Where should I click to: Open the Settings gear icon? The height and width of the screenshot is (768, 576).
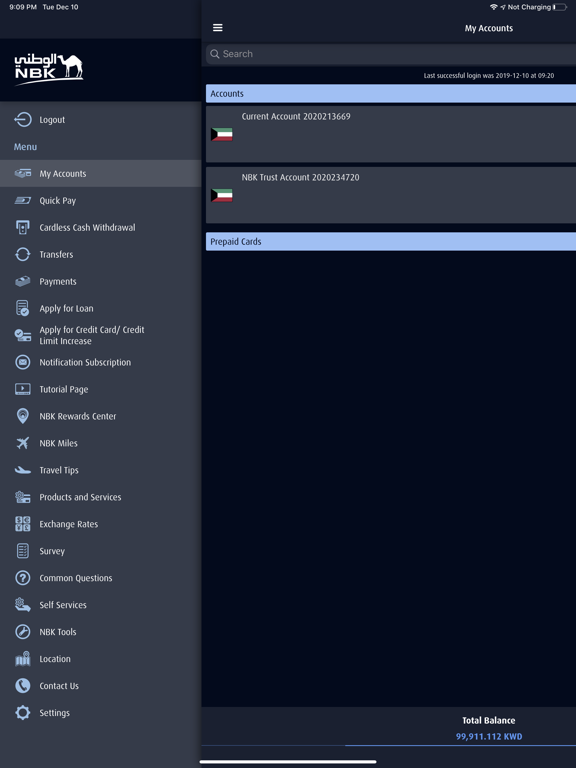coord(23,712)
